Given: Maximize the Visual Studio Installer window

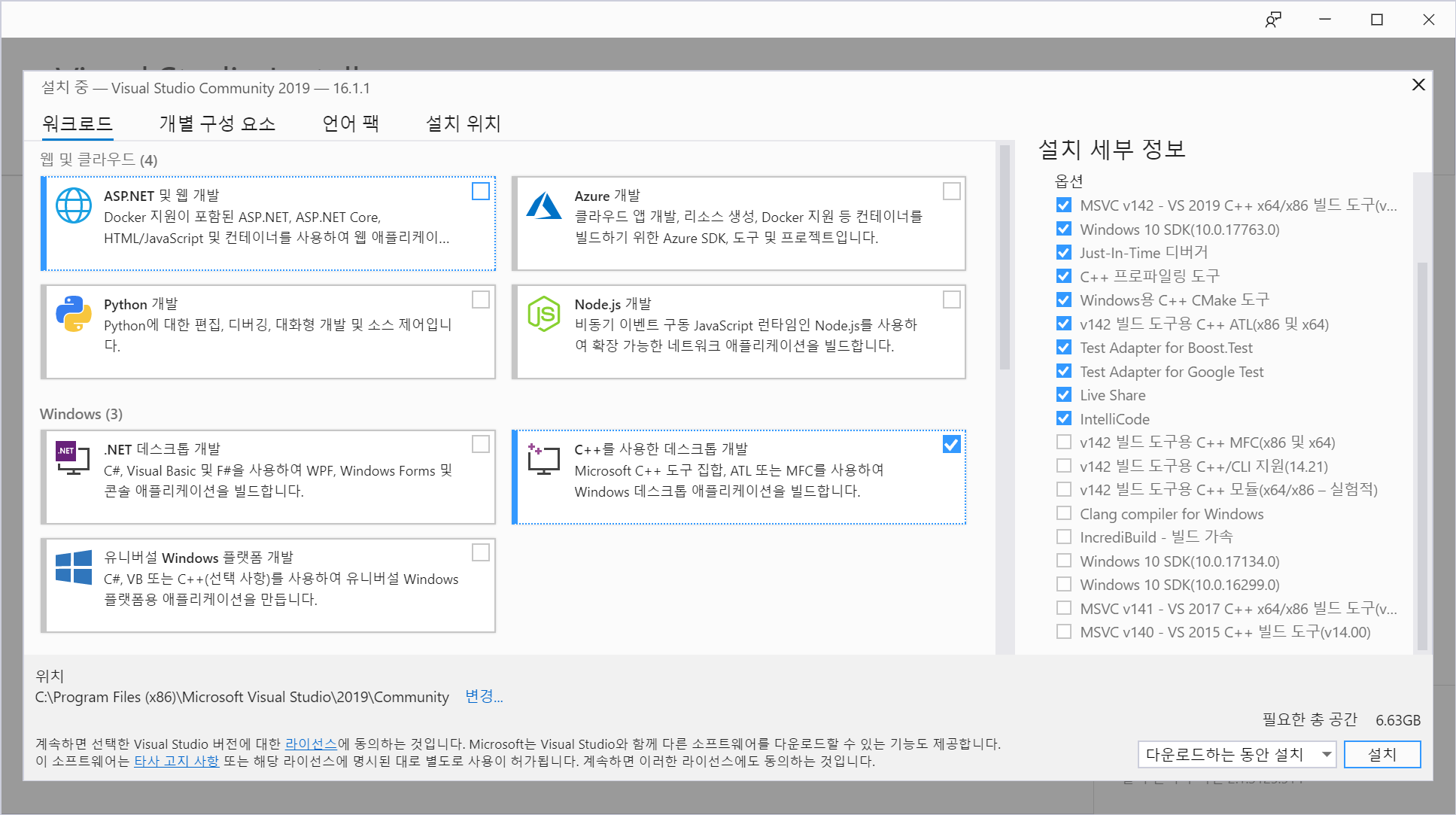Looking at the screenshot, I should [1377, 20].
